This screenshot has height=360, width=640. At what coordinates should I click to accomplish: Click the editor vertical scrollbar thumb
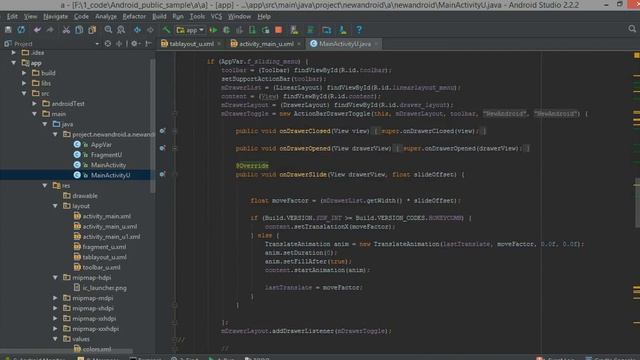tap(637, 203)
